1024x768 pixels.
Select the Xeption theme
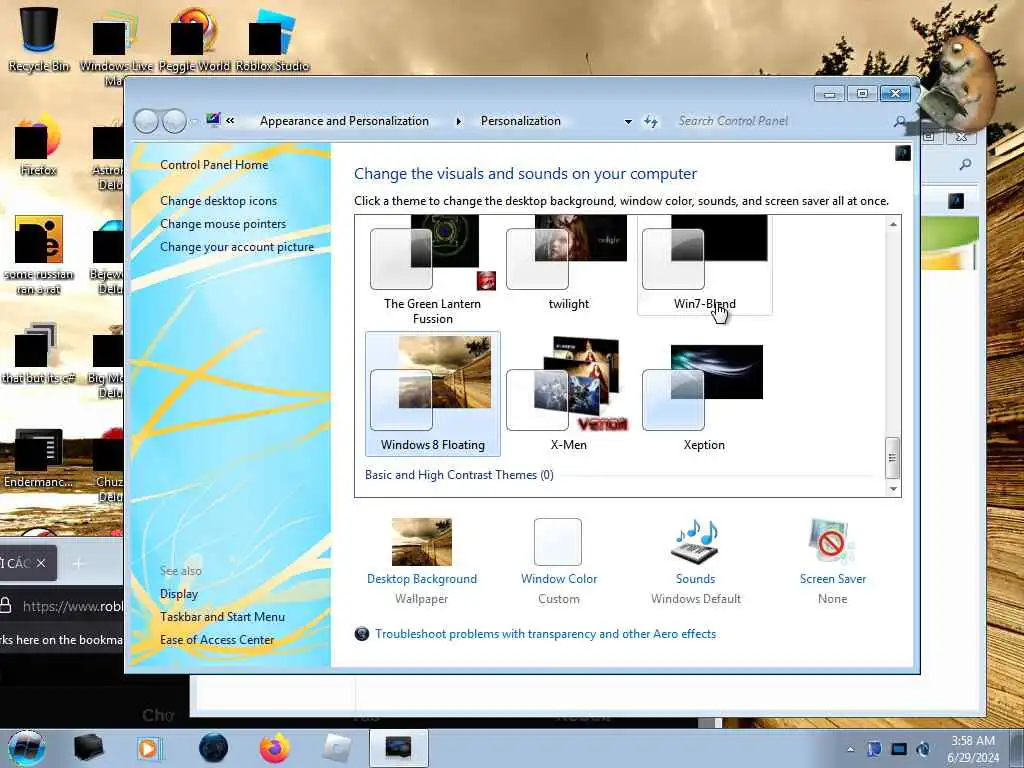pos(705,394)
